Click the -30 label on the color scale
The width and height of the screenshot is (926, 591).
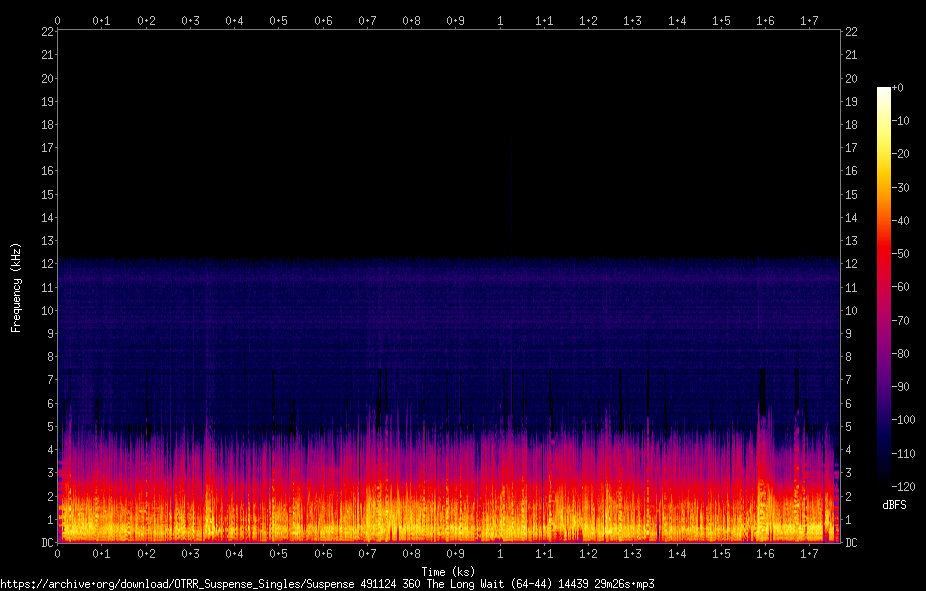point(900,187)
